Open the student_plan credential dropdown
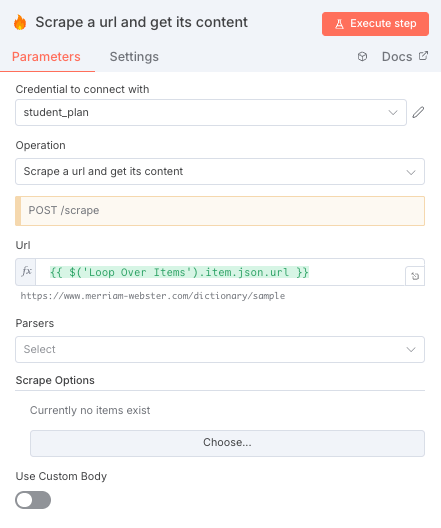Image resolution: width=441 pixels, height=528 pixels. [211, 112]
